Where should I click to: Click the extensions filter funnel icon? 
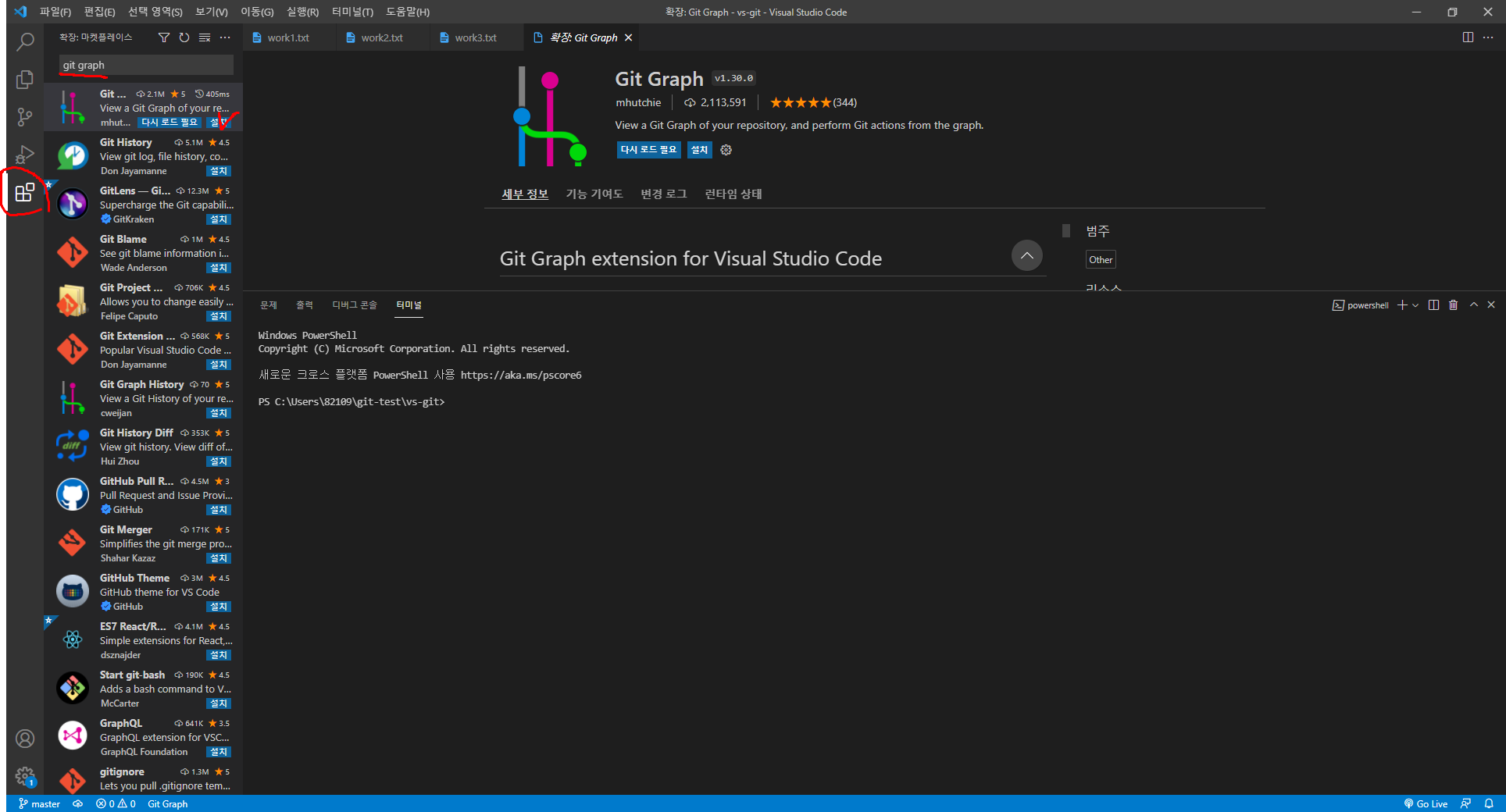[x=164, y=37]
